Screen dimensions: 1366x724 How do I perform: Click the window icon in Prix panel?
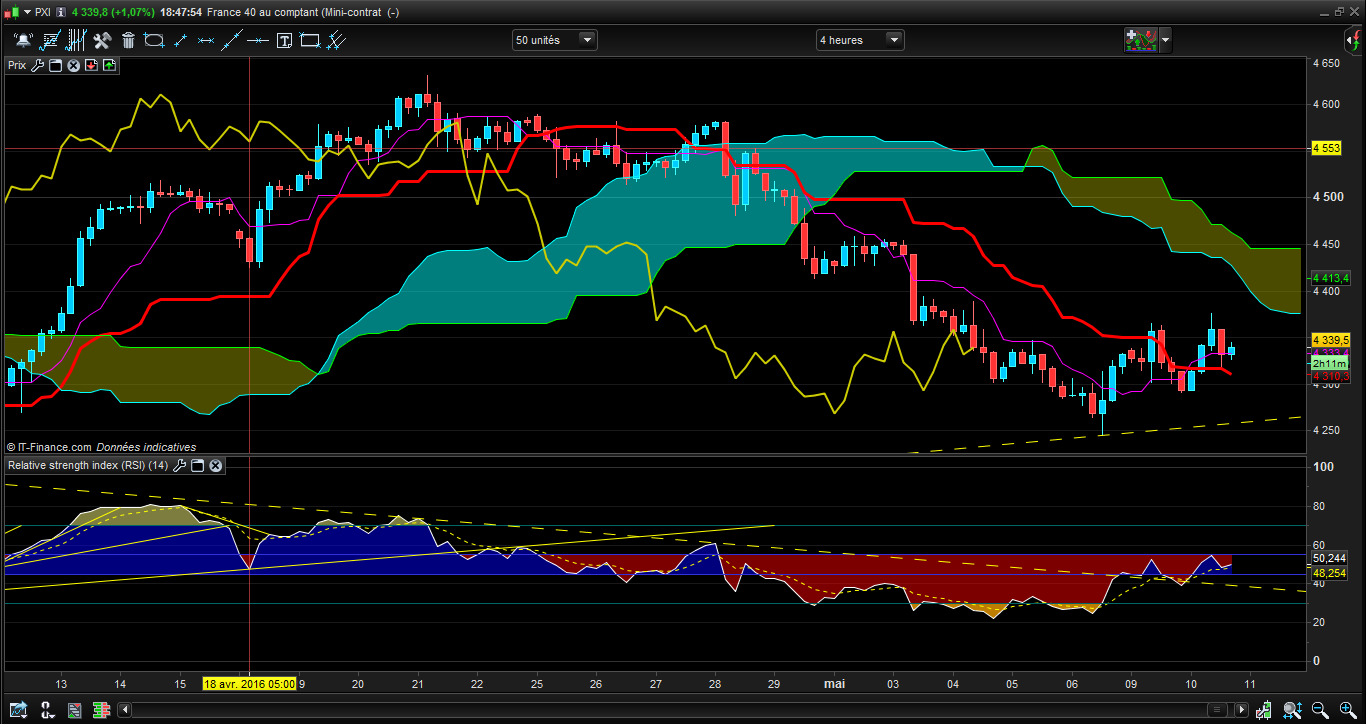tap(56, 65)
